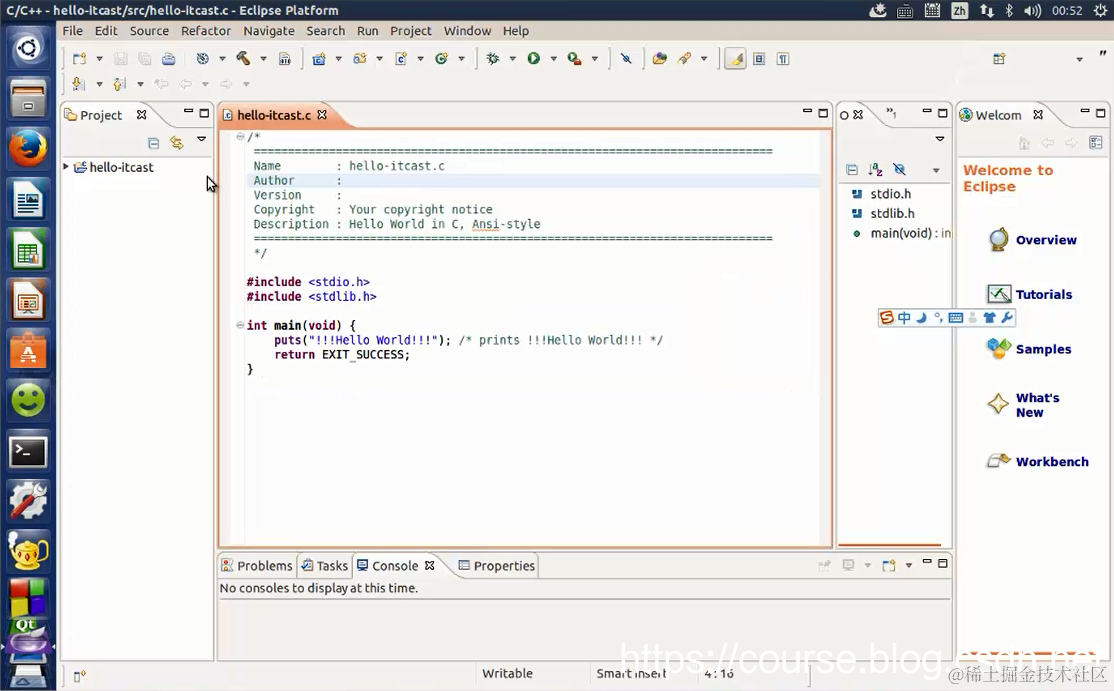Open What's New link in Welcome

tap(1023, 405)
